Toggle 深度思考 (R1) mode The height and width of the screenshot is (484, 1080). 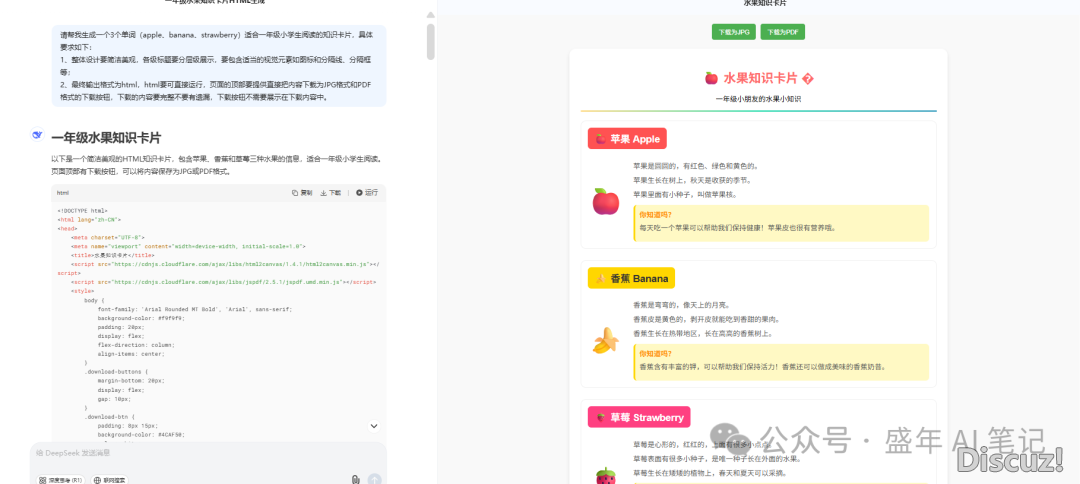click(61, 480)
